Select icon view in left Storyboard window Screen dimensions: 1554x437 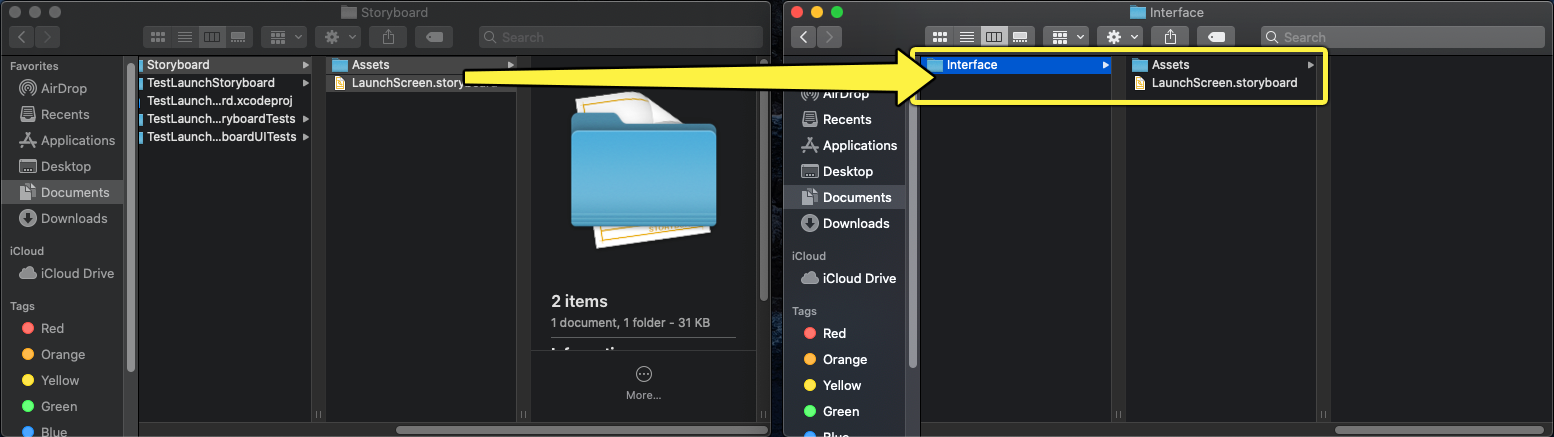click(x=157, y=37)
